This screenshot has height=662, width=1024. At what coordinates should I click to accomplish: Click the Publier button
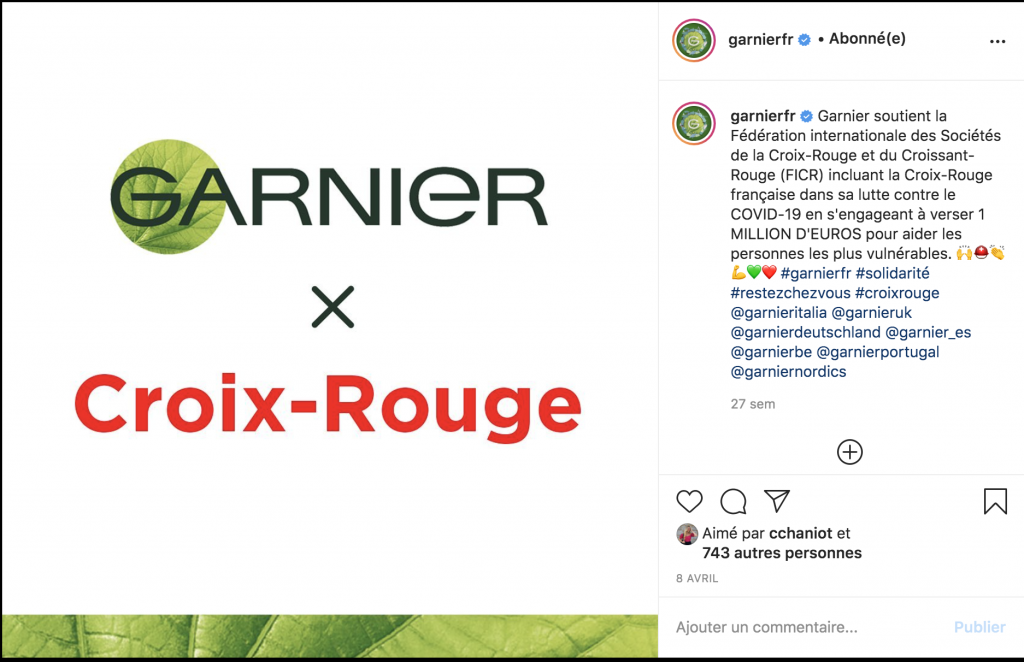(980, 627)
